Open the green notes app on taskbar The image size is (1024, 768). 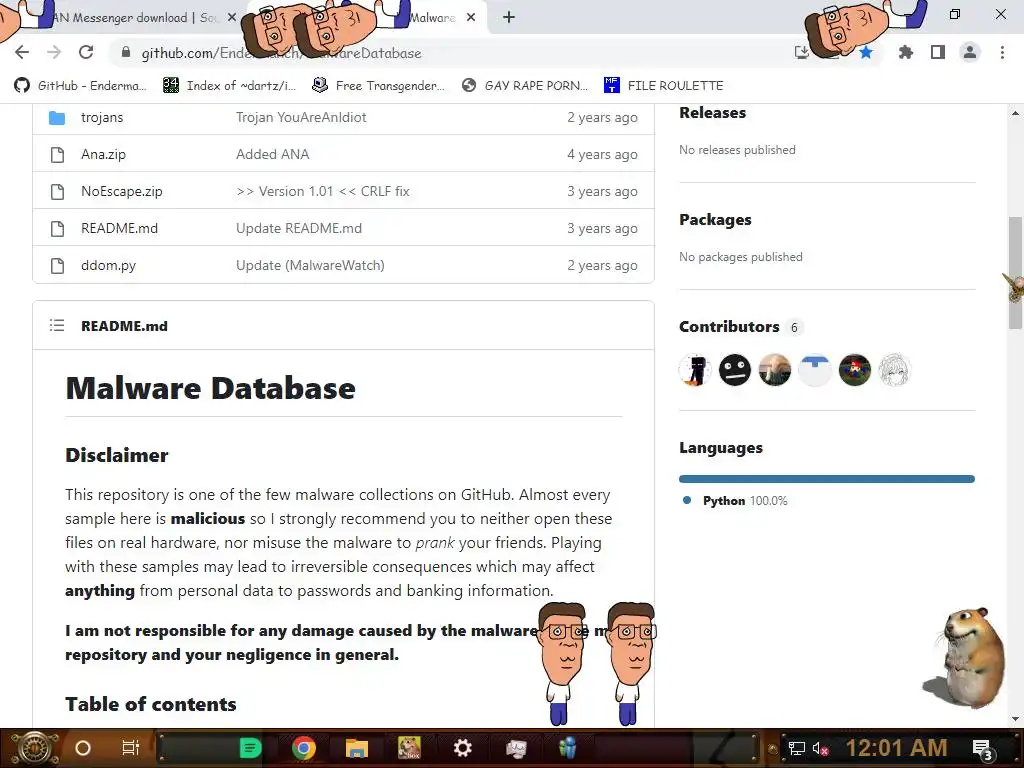(250, 748)
